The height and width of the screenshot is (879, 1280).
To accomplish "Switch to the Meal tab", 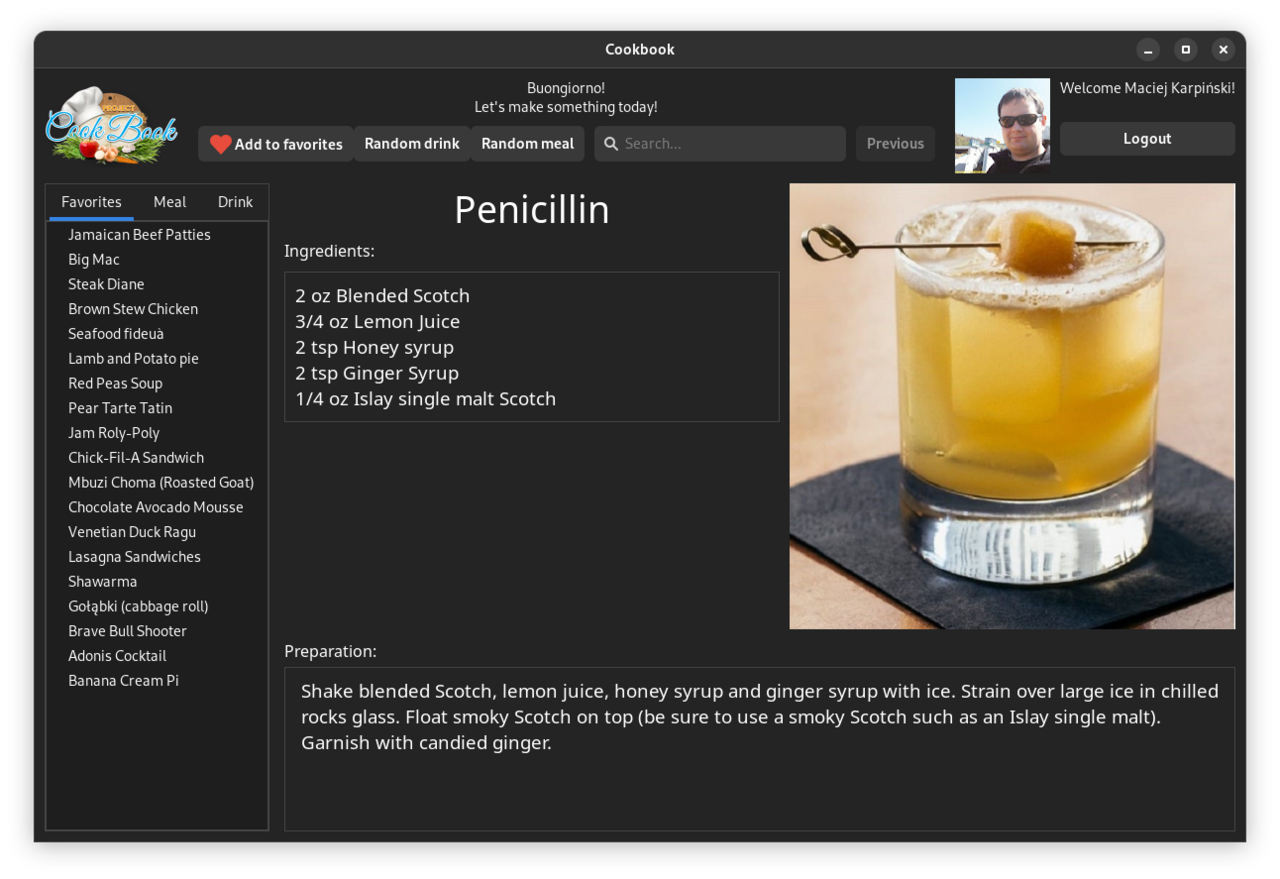I will pos(169,202).
